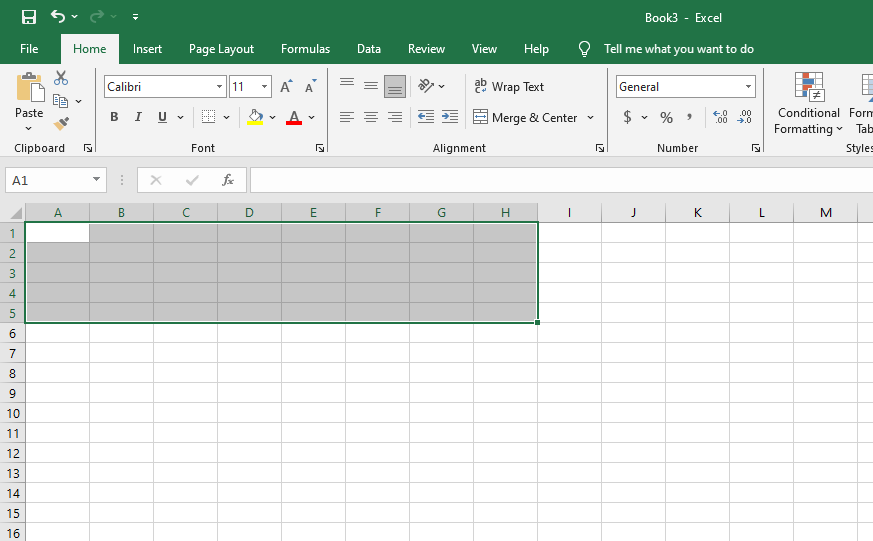Activate the Format Painter brush

(61, 124)
